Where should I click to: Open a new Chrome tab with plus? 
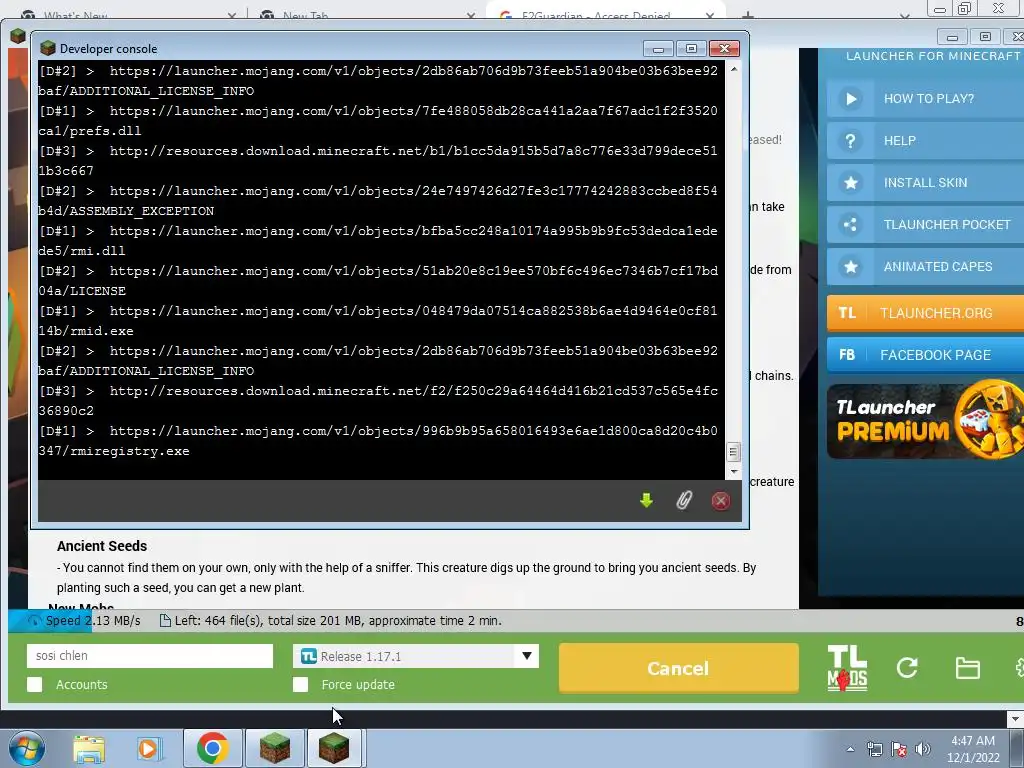click(748, 15)
